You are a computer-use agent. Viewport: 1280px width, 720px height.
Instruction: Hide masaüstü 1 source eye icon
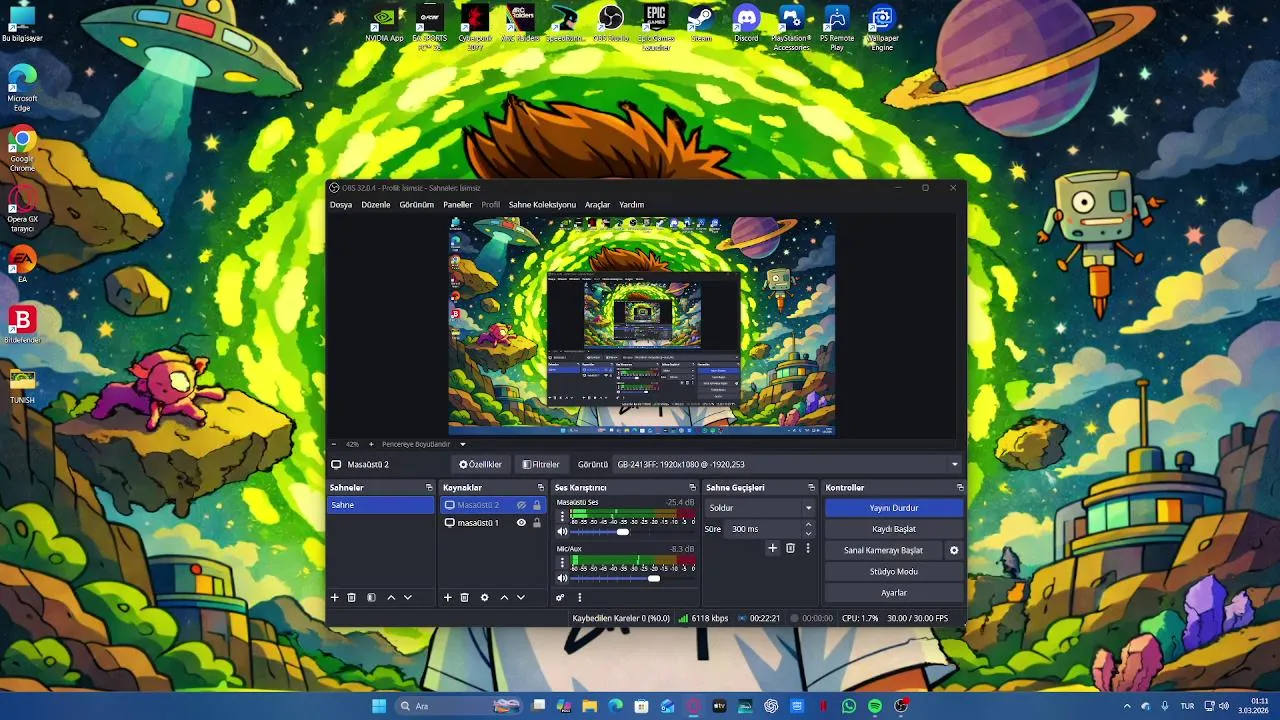click(521, 523)
